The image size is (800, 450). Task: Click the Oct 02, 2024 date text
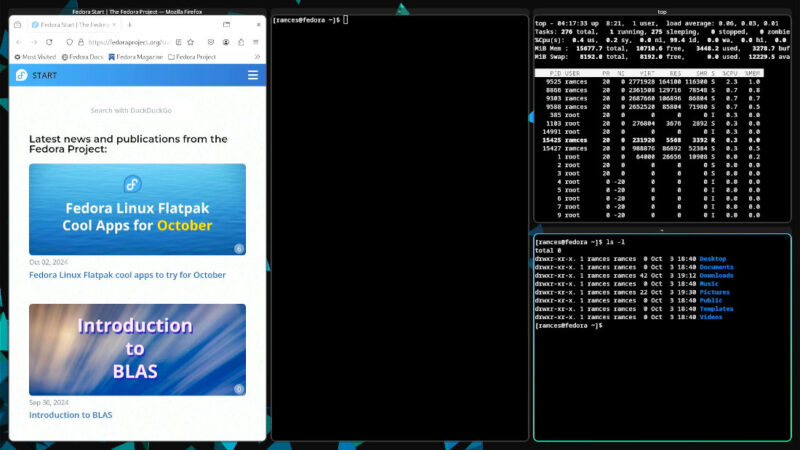pyautogui.click(x=48, y=262)
